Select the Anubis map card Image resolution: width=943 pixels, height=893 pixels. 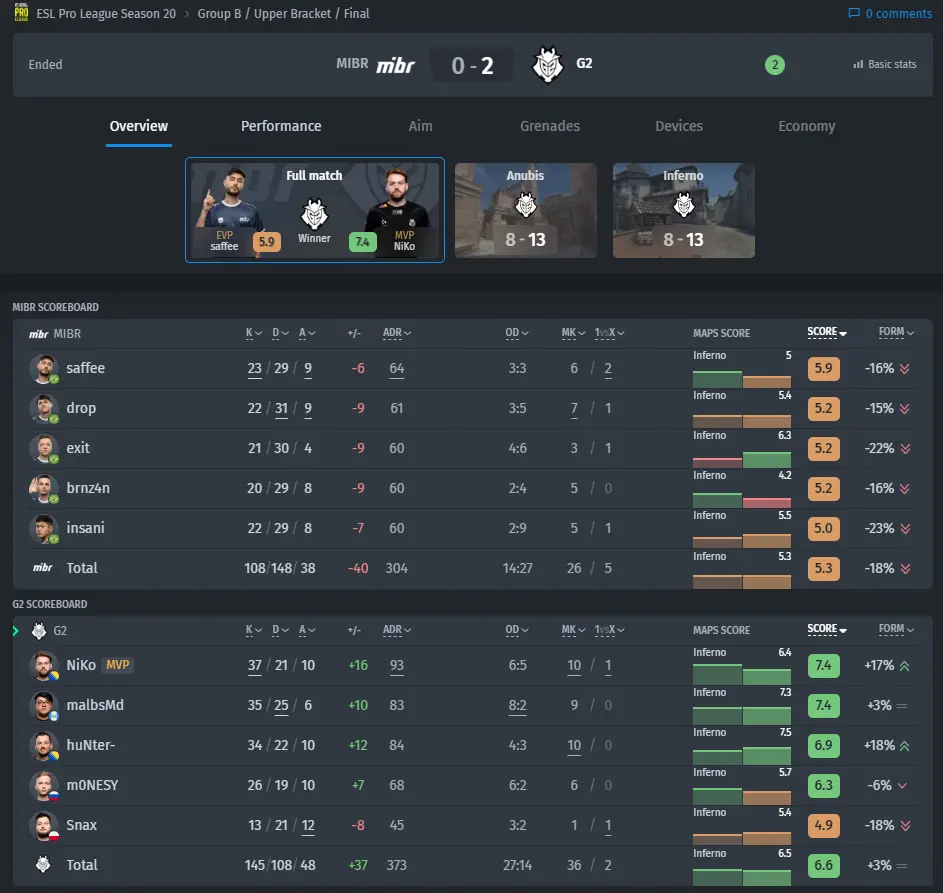[526, 210]
